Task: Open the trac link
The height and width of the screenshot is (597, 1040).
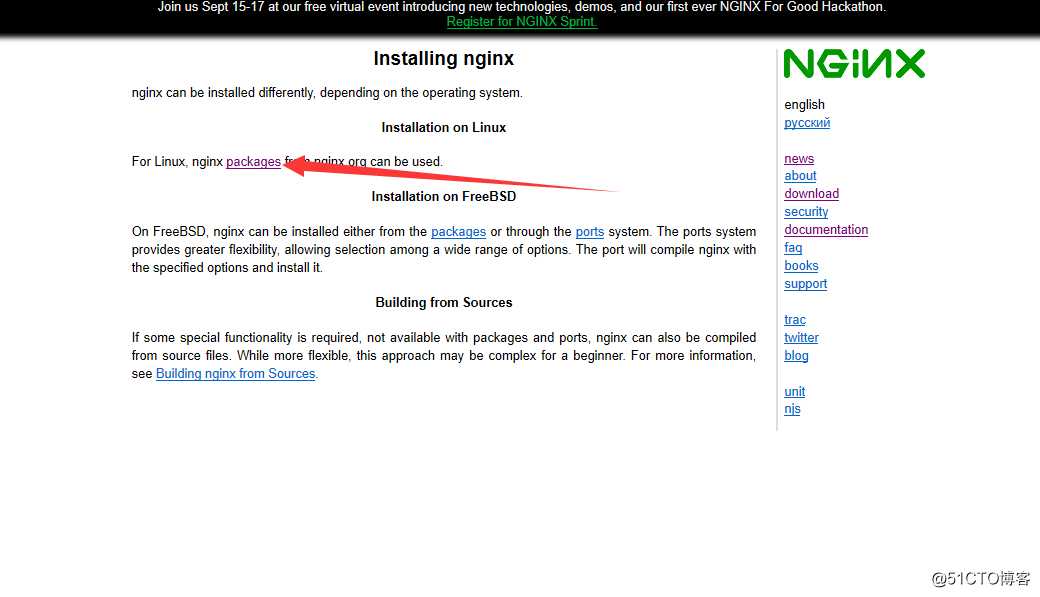Action: point(795,320)
